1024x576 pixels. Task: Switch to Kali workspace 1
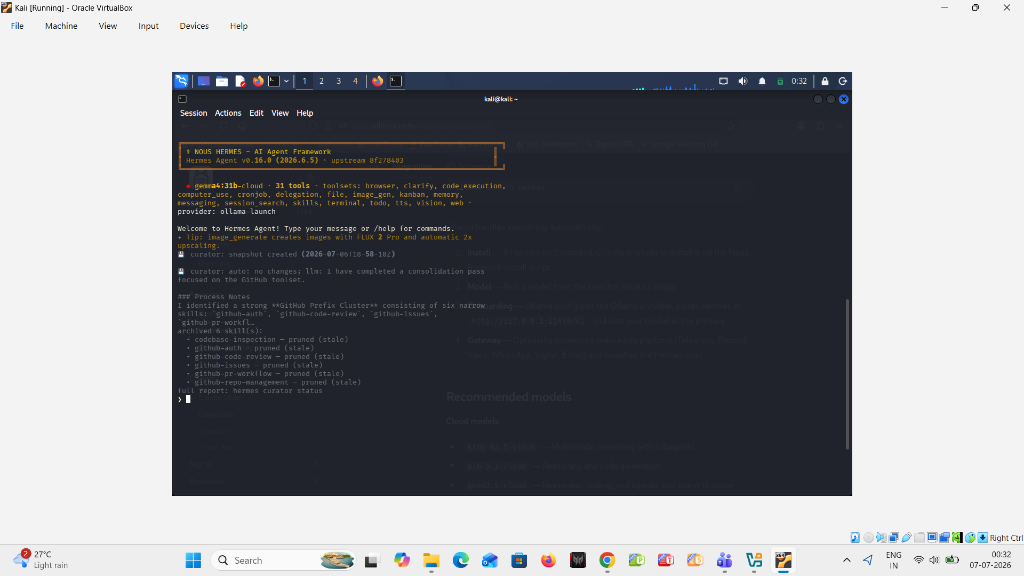click(304, 81)
